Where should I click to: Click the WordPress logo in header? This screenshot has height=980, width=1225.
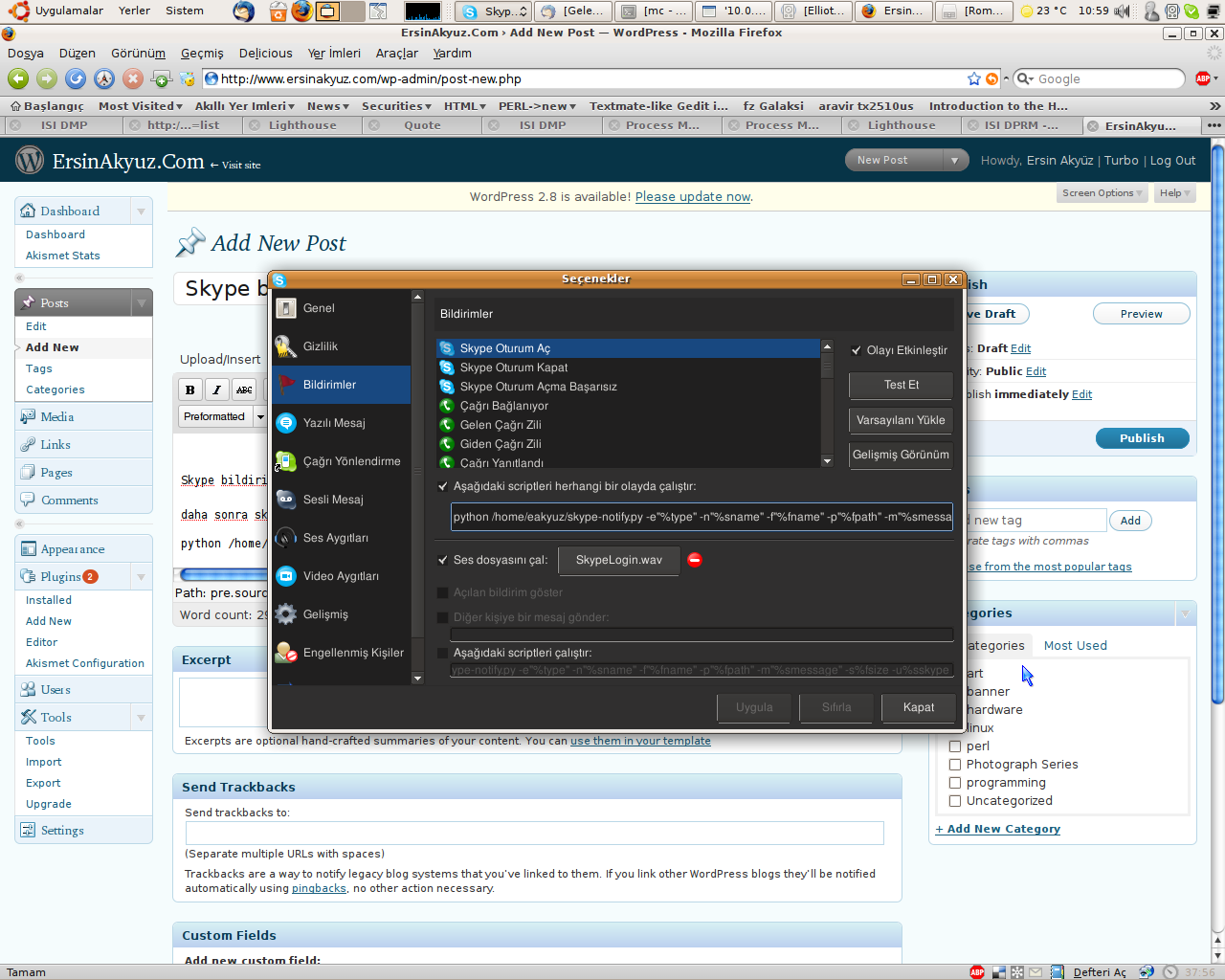coord(30,160)
